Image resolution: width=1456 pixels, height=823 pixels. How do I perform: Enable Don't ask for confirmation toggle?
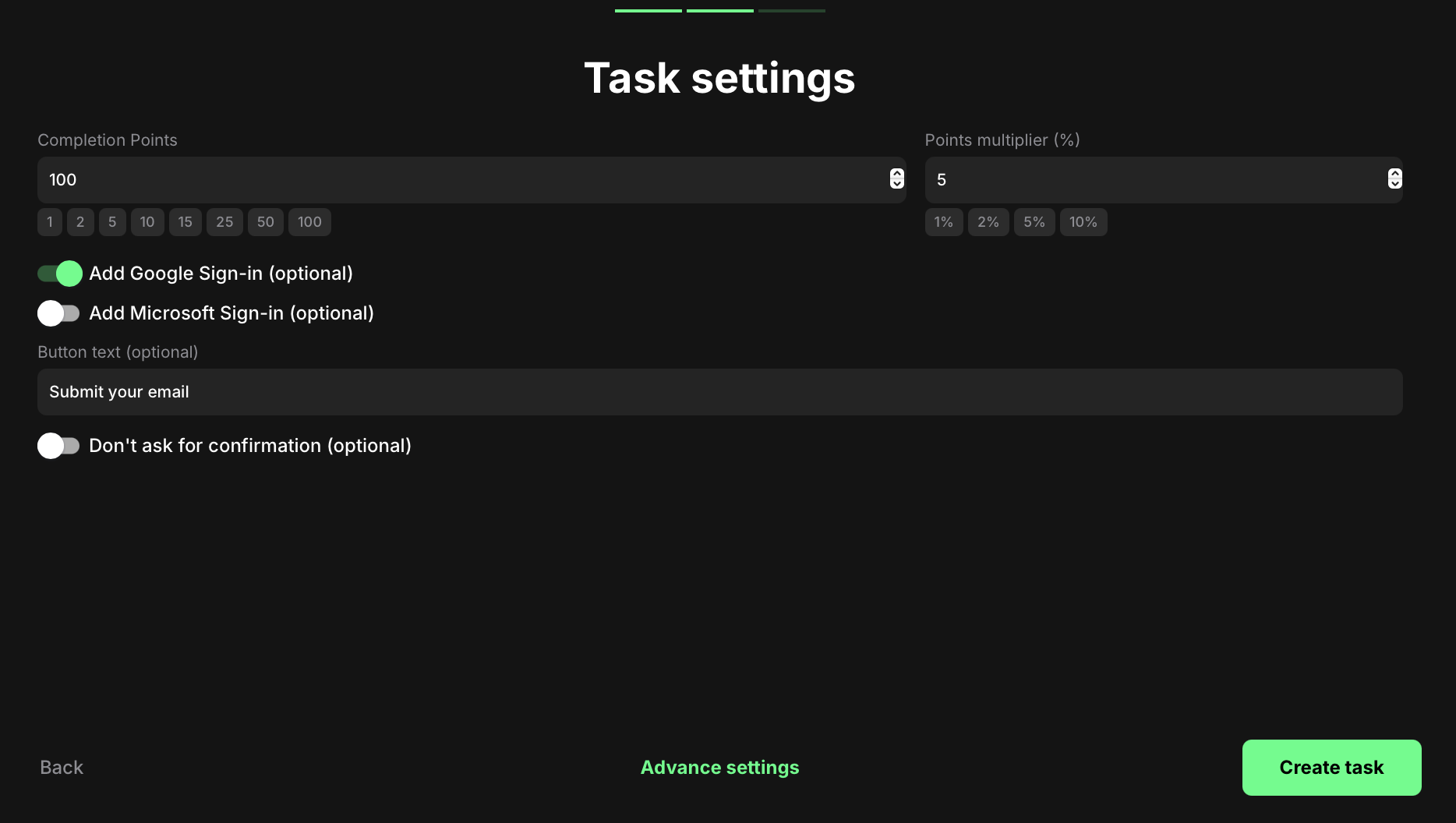59,446
